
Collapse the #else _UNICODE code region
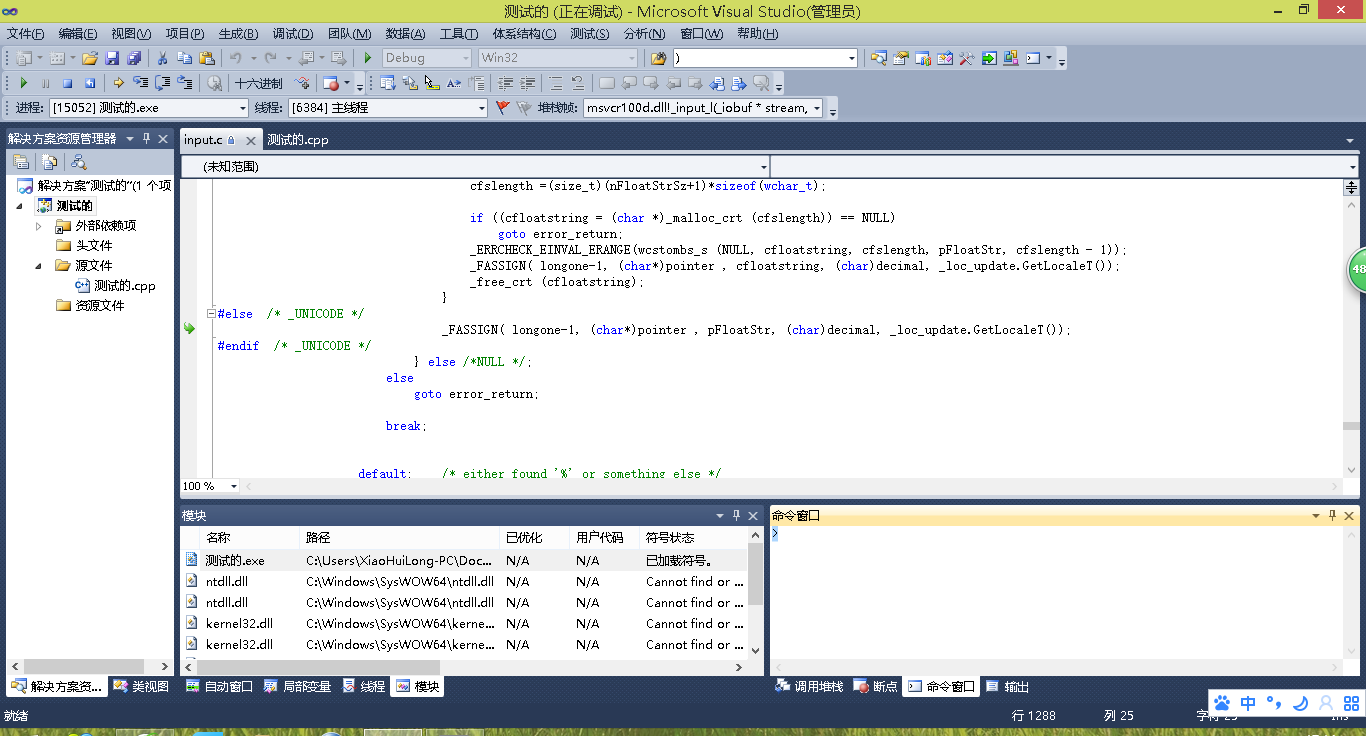pyautogui.click(x=211, y=314)
